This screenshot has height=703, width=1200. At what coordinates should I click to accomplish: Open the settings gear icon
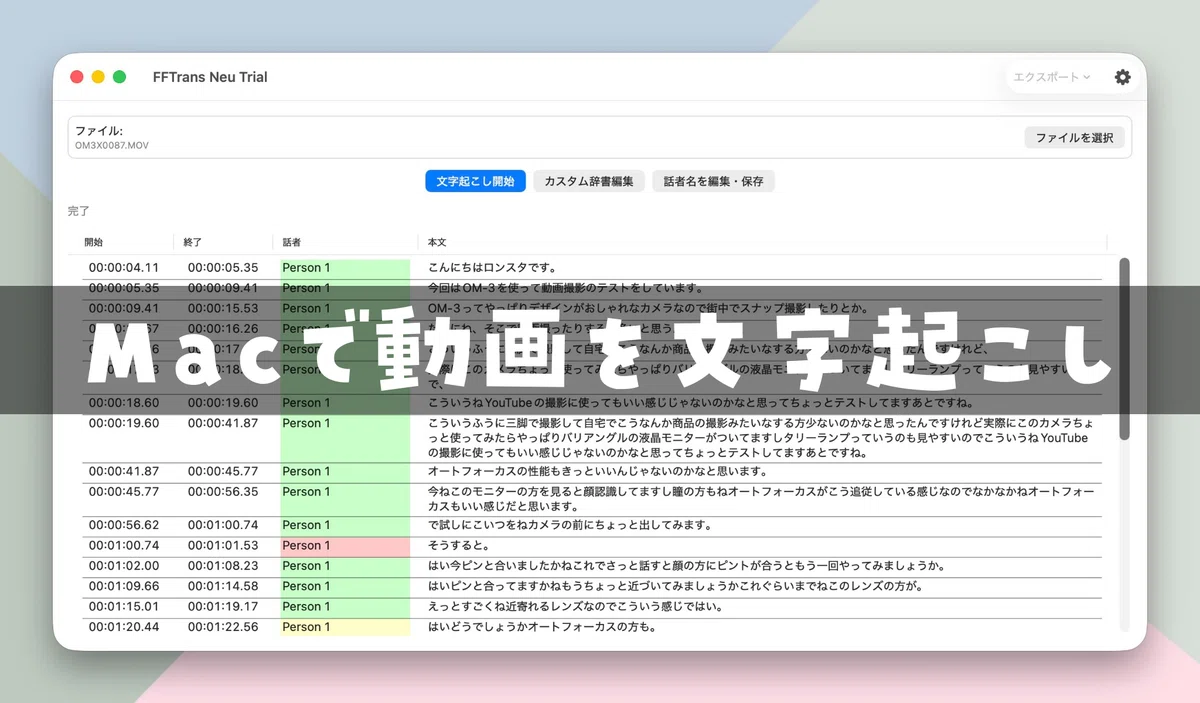pos(1122,77)
